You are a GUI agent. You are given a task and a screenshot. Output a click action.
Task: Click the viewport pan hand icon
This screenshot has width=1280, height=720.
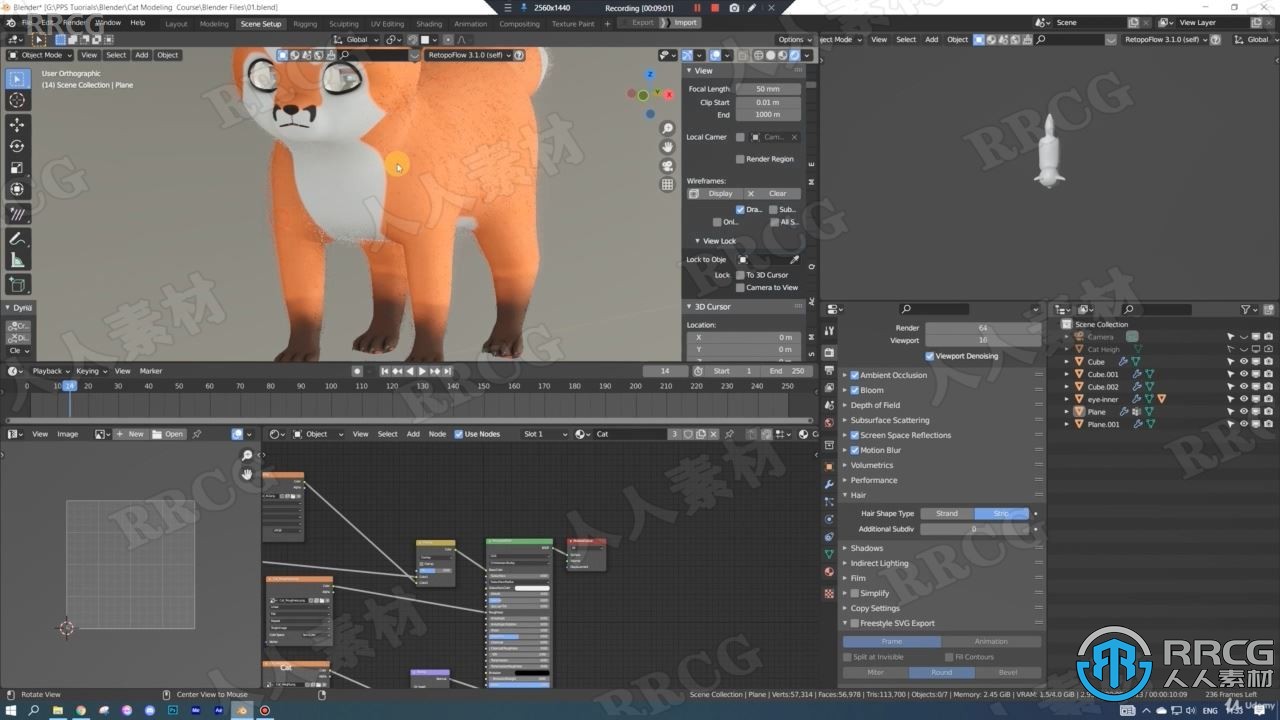click(667, 147)
